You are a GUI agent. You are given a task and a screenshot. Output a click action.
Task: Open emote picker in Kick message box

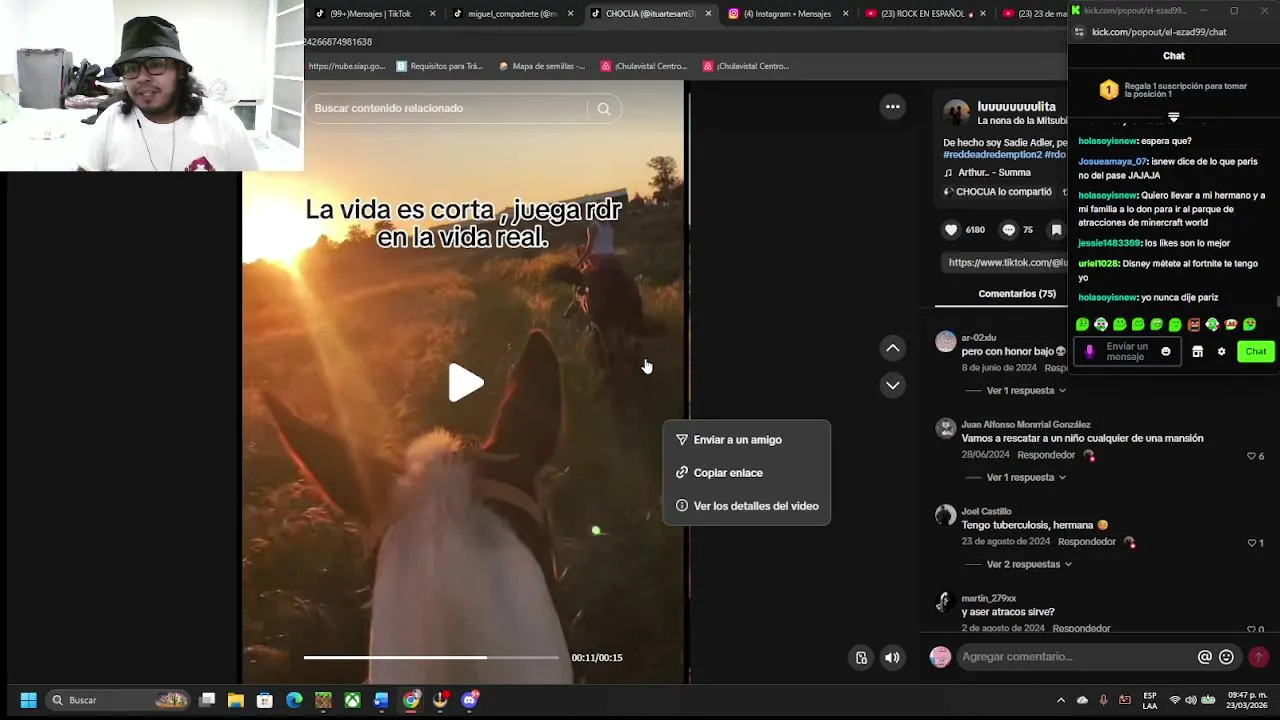coord(1165,352)
